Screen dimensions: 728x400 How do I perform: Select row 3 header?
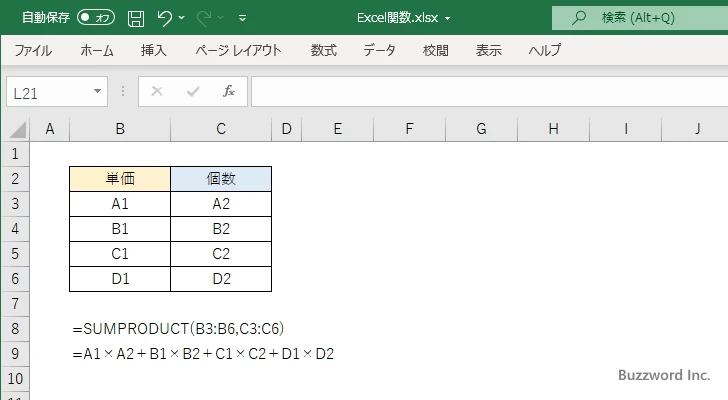click(15, 204)
